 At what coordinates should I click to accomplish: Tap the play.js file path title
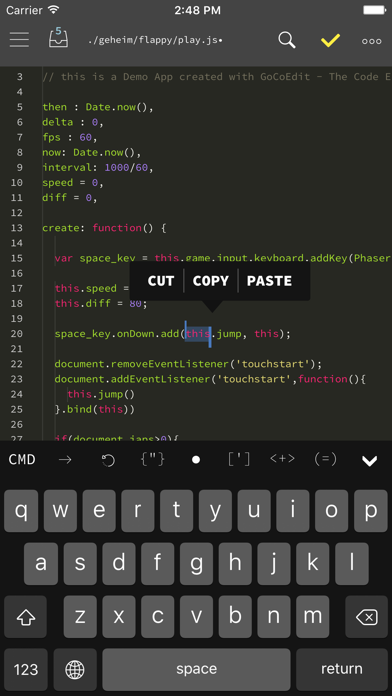coord(155,40)
